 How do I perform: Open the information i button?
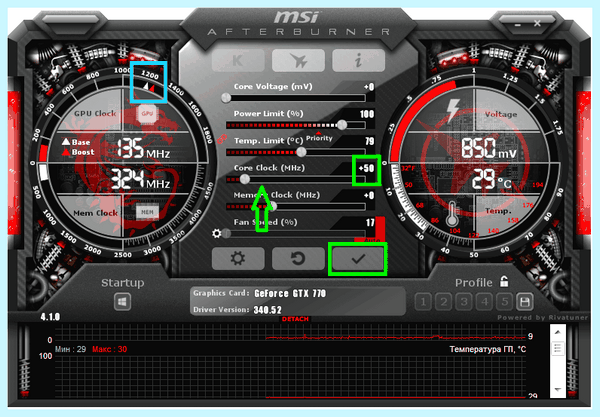(x=359, y=60)
